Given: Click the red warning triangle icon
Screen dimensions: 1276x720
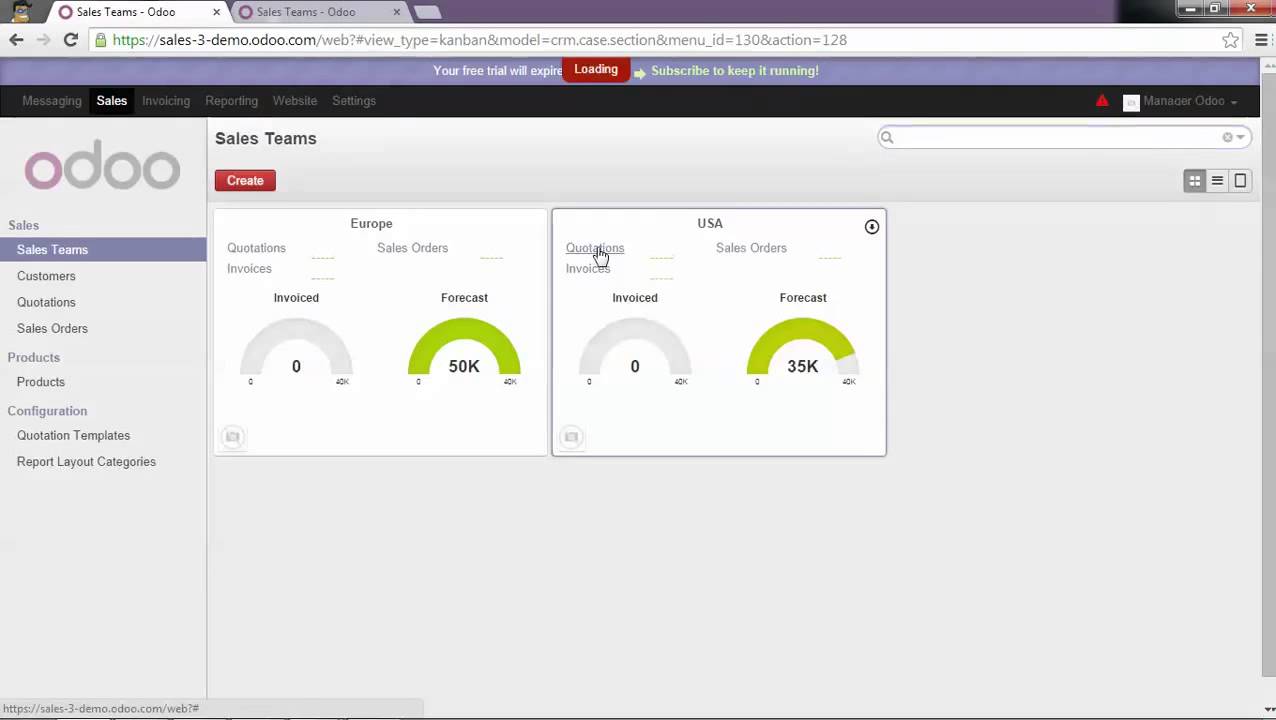Looking at the screenshot, I should pos(1102,101).
